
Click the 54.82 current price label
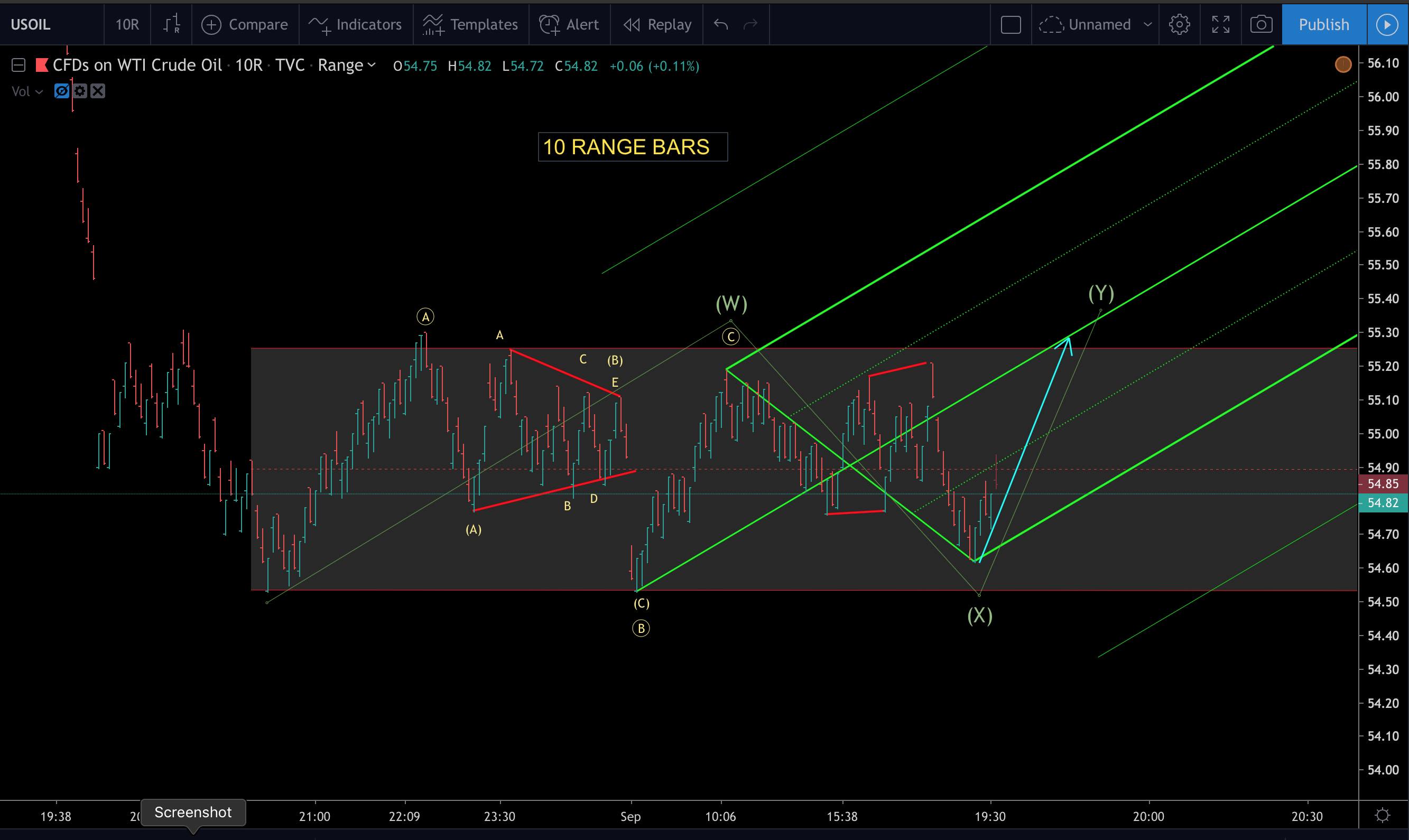tap(1383, 502)
